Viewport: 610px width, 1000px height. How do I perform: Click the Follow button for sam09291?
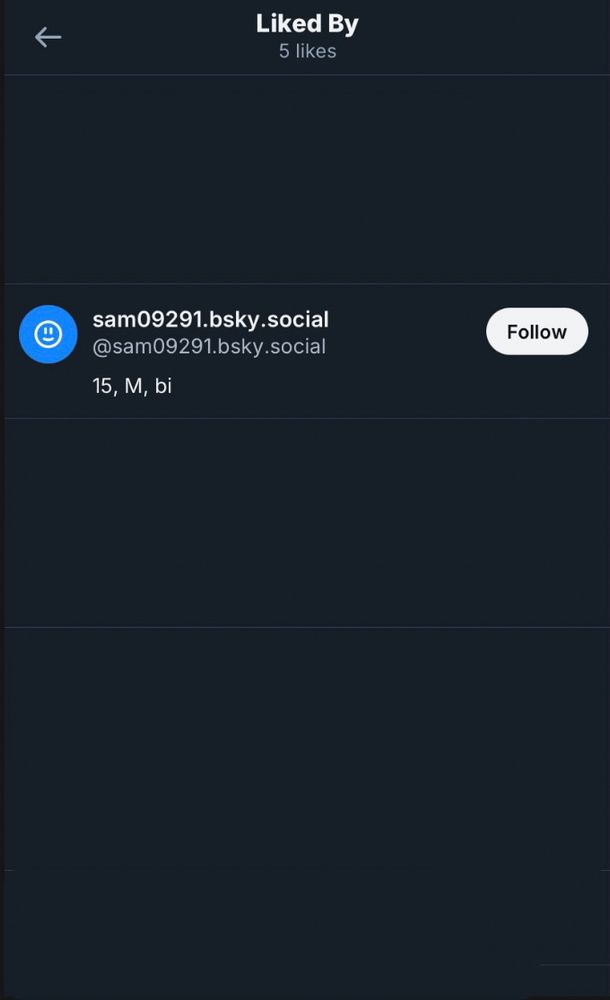click(x=537, y=331)
